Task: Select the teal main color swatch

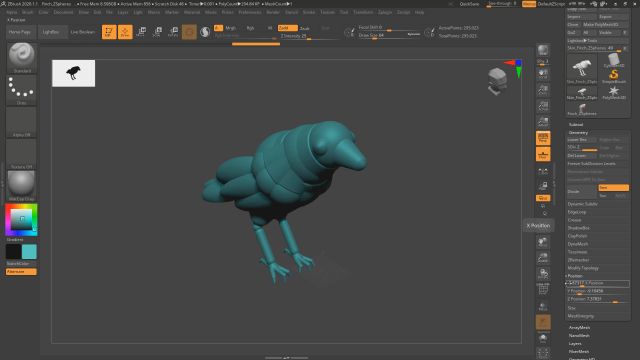Action: click(29, 252)
